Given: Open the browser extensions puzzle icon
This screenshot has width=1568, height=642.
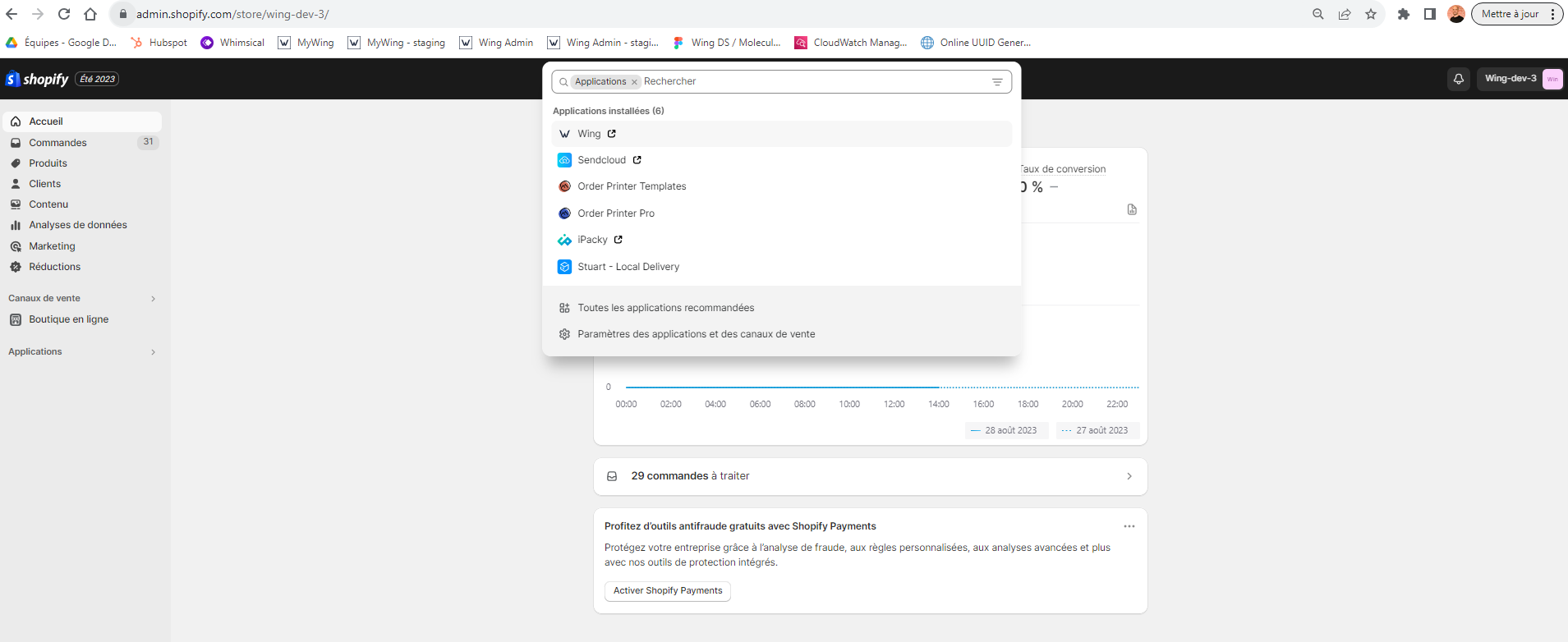Looking at the screenshot, I should (x=1404, y=14).
